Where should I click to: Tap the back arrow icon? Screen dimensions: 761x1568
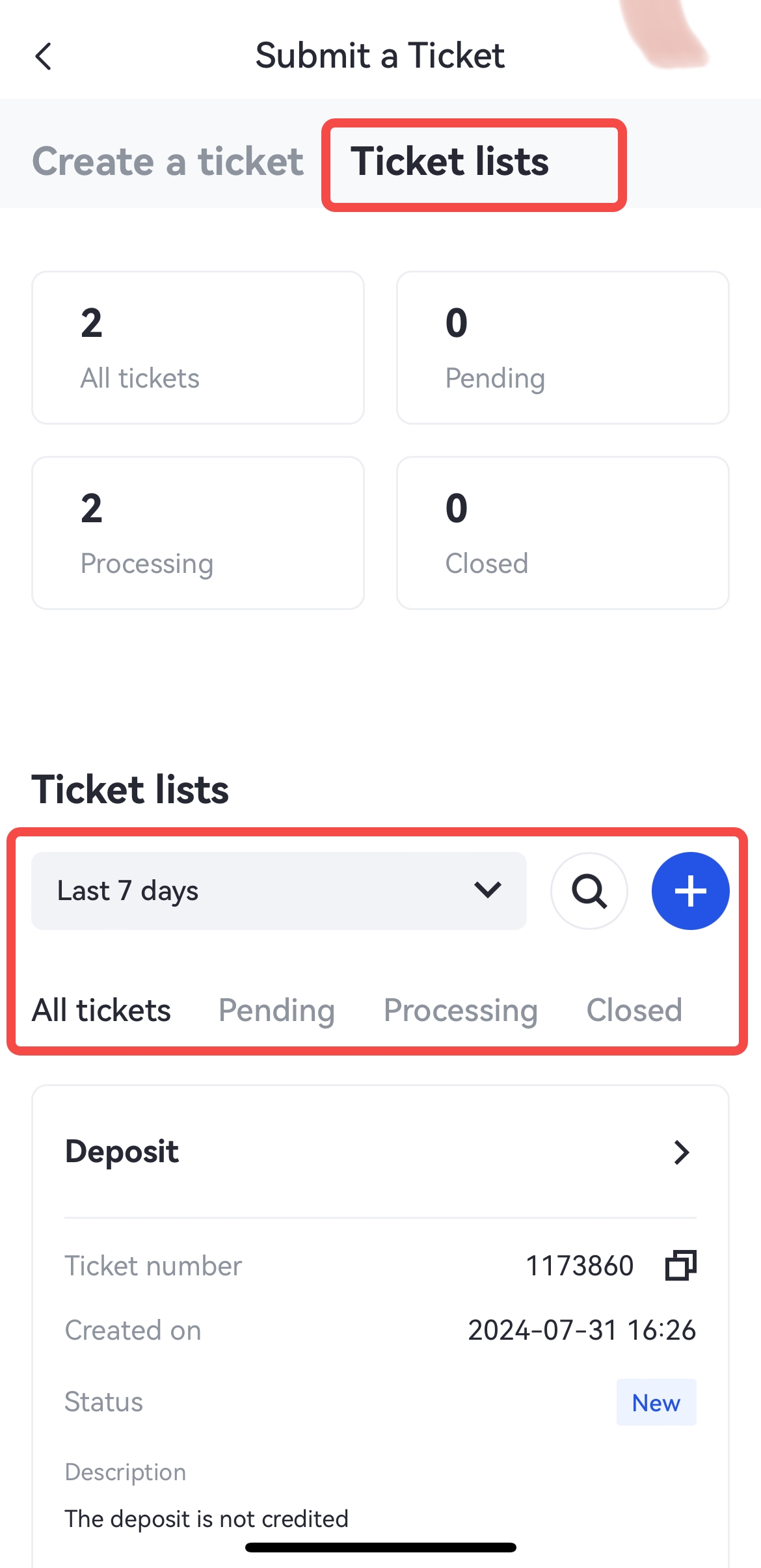(44, 57)
